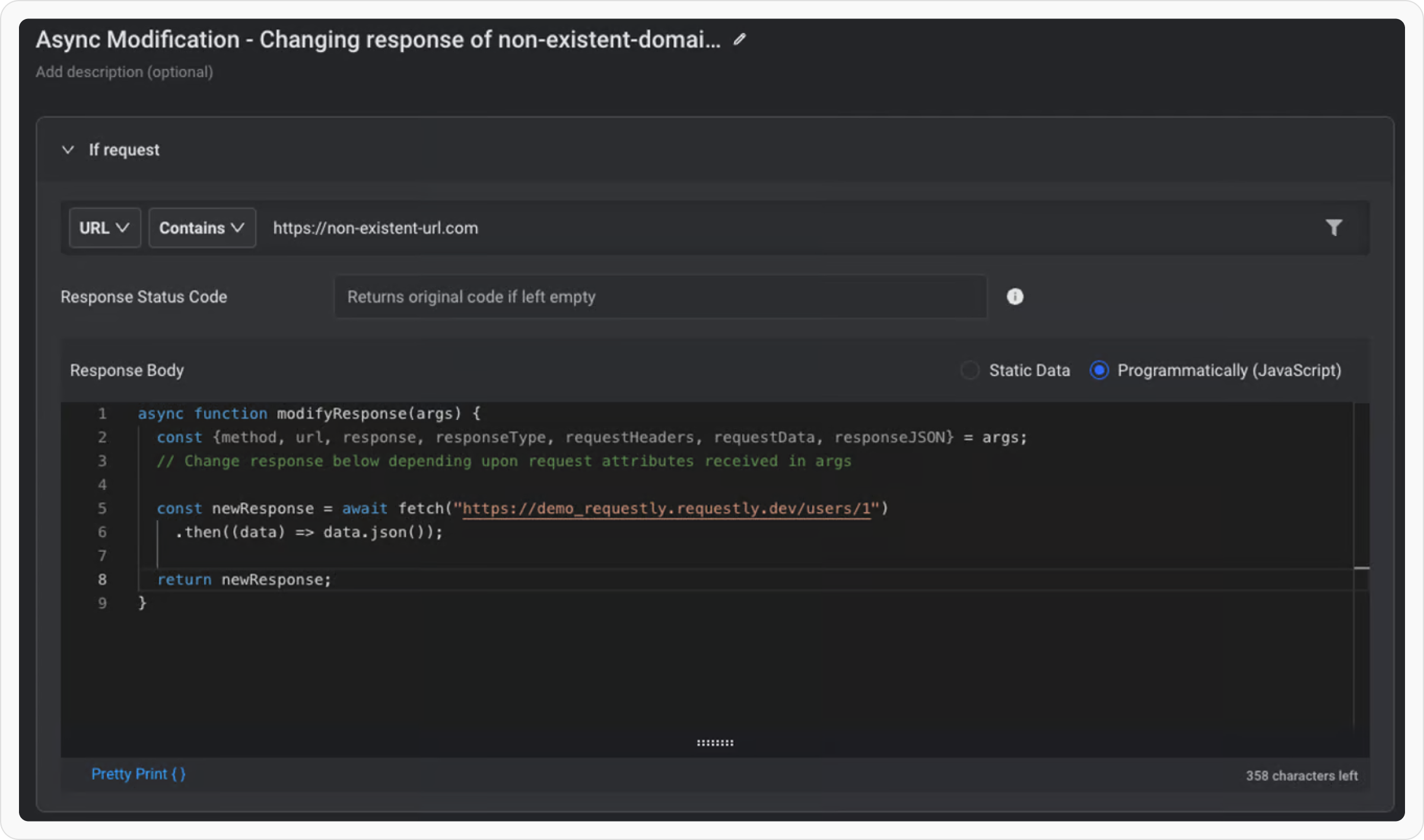Image resolution: width=1424 pixels, height=840 pixels.
Task: Open the Contains operator dropdown
Action: (202, 228)
